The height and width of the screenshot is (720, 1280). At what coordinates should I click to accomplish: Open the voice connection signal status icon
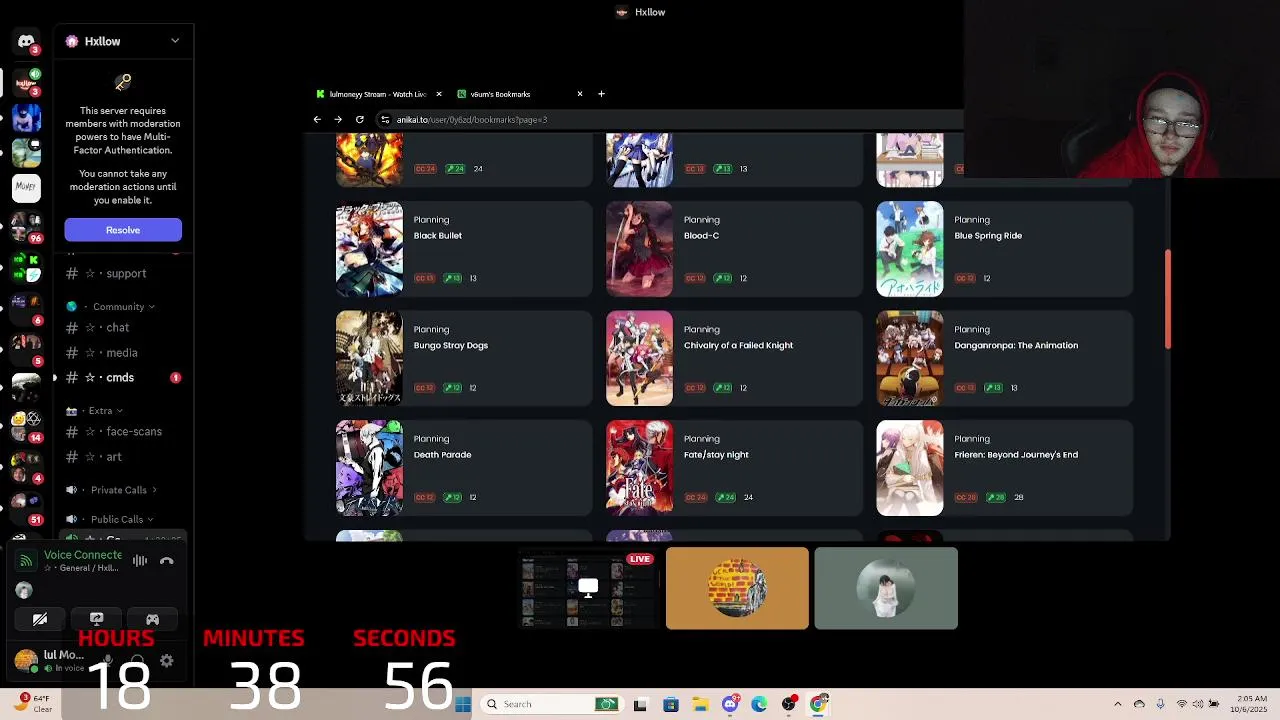coord(26,561)
